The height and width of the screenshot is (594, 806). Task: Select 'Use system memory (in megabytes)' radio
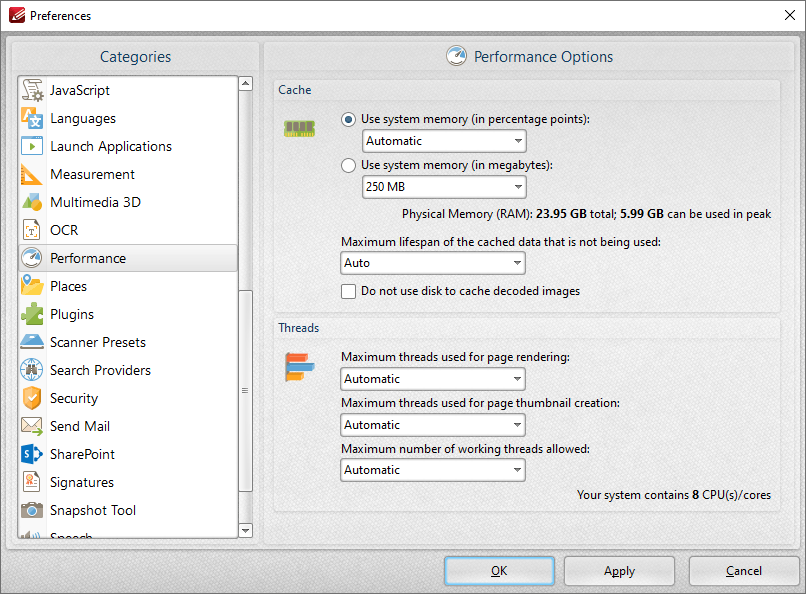tap(349, 165)
